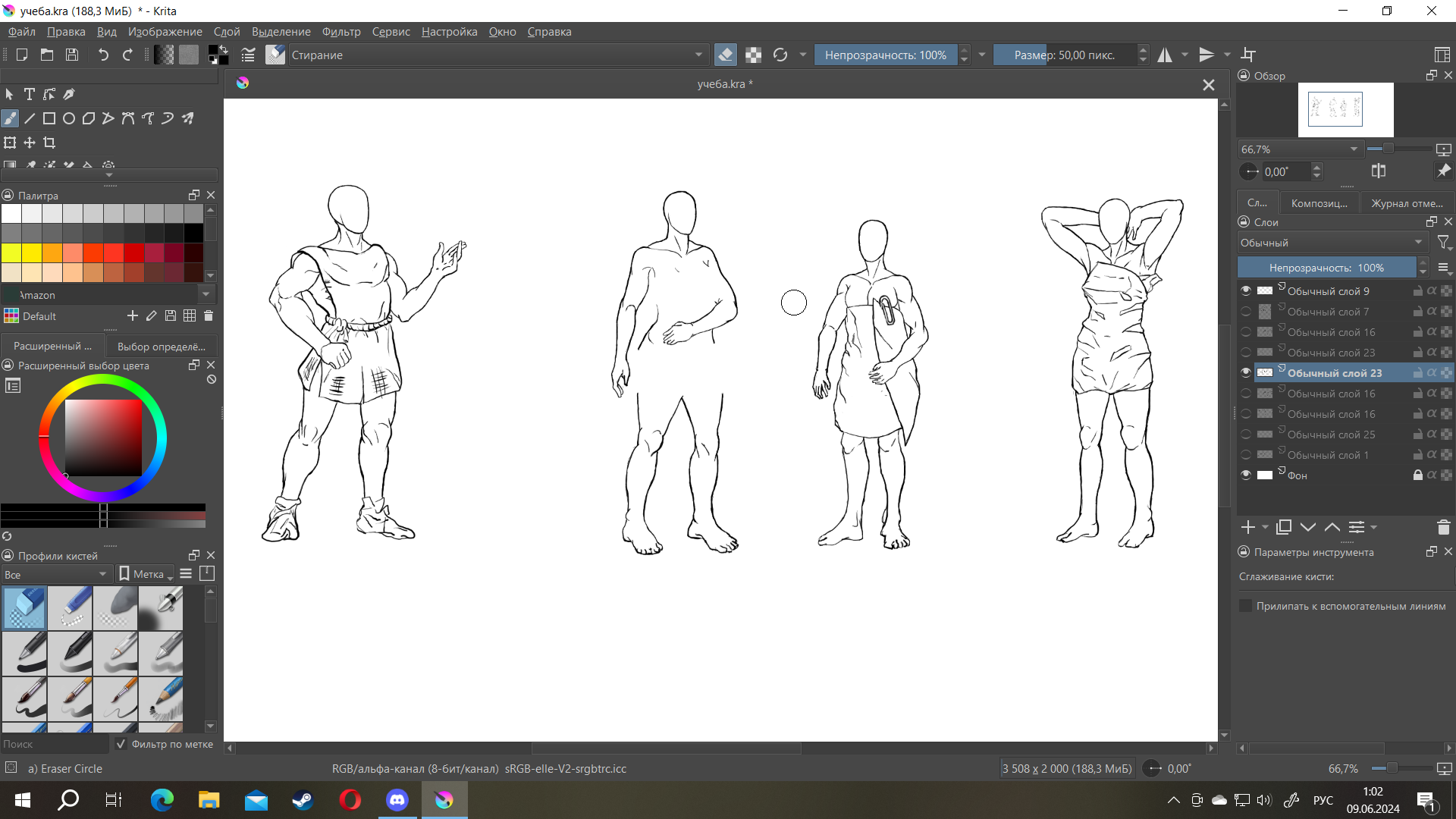Select the Ellipse tool
Viewport: 1456px width, 819px height.
click(x=69, y=118)
